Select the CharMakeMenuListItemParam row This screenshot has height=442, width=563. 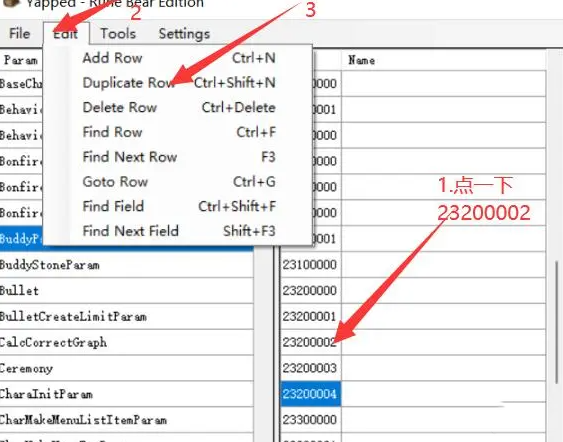(x=126, y=420)
